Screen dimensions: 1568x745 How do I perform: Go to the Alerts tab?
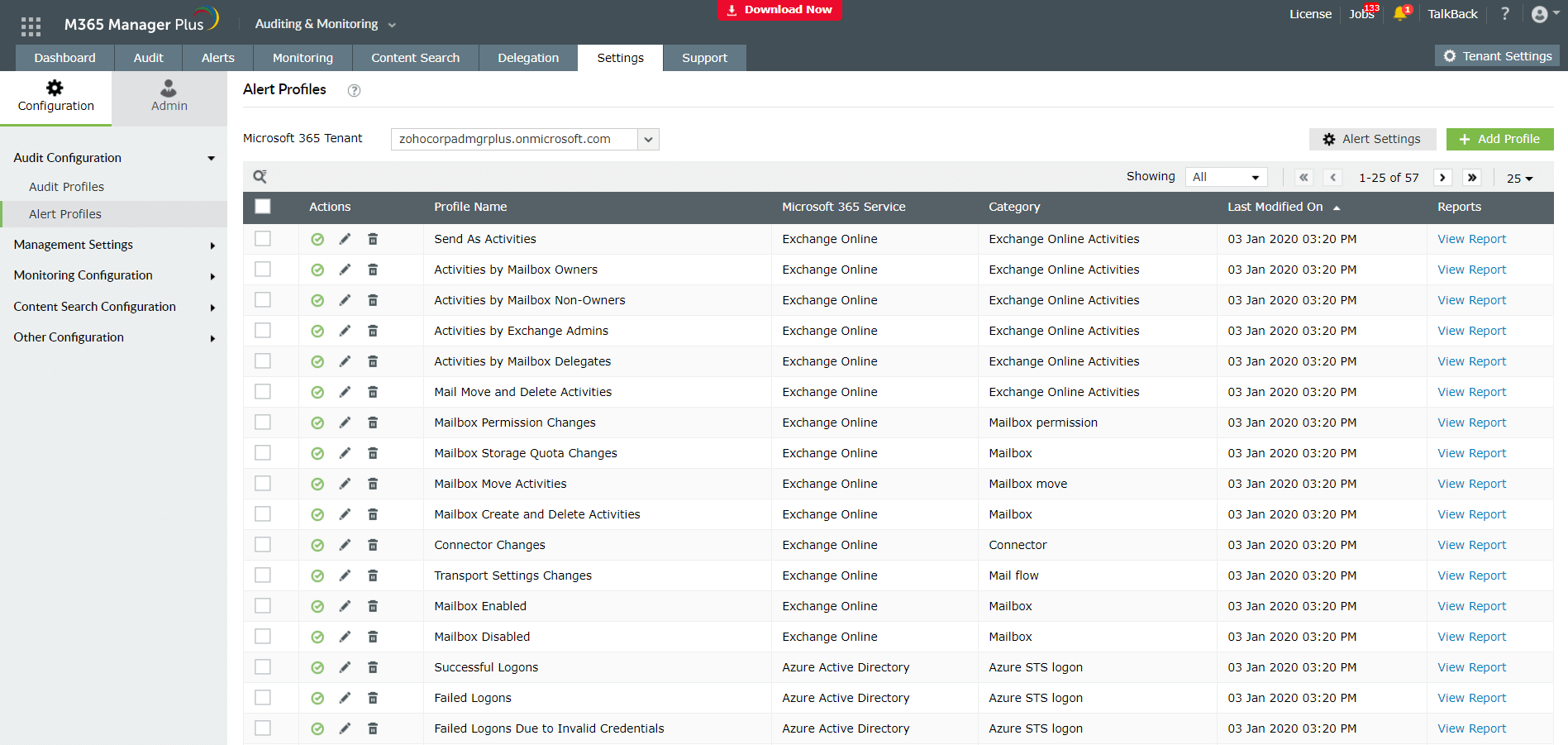(218, 58)
